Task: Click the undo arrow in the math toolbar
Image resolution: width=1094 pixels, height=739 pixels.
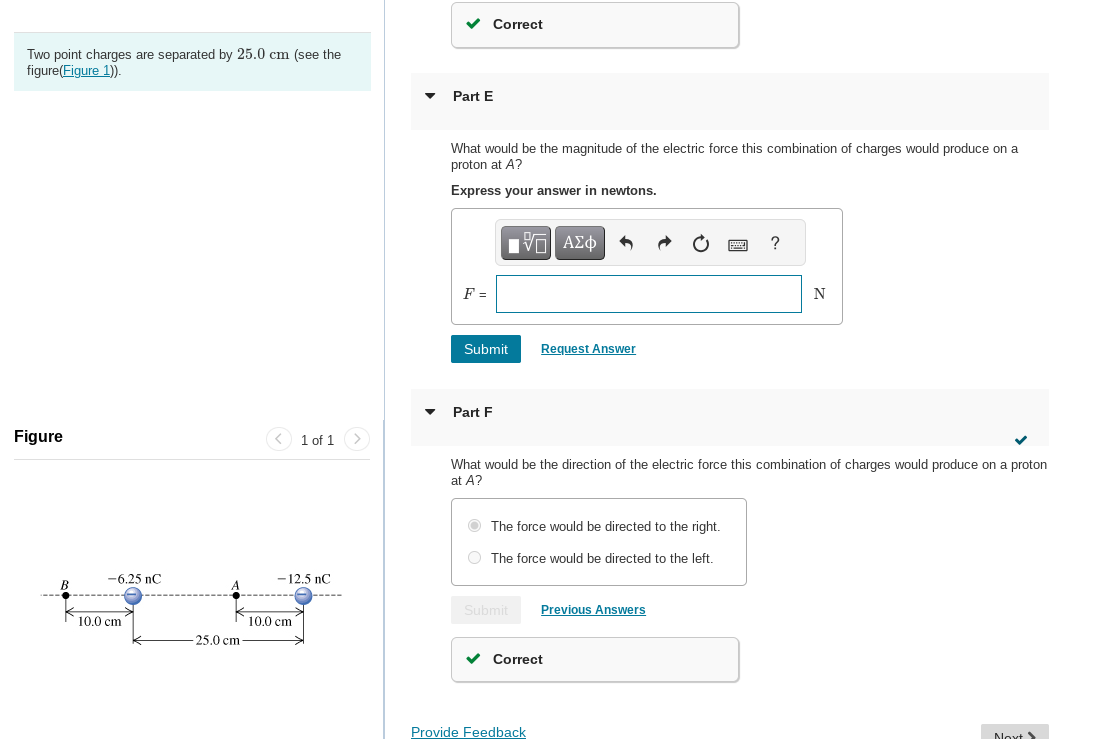Action: pos(627,242)
